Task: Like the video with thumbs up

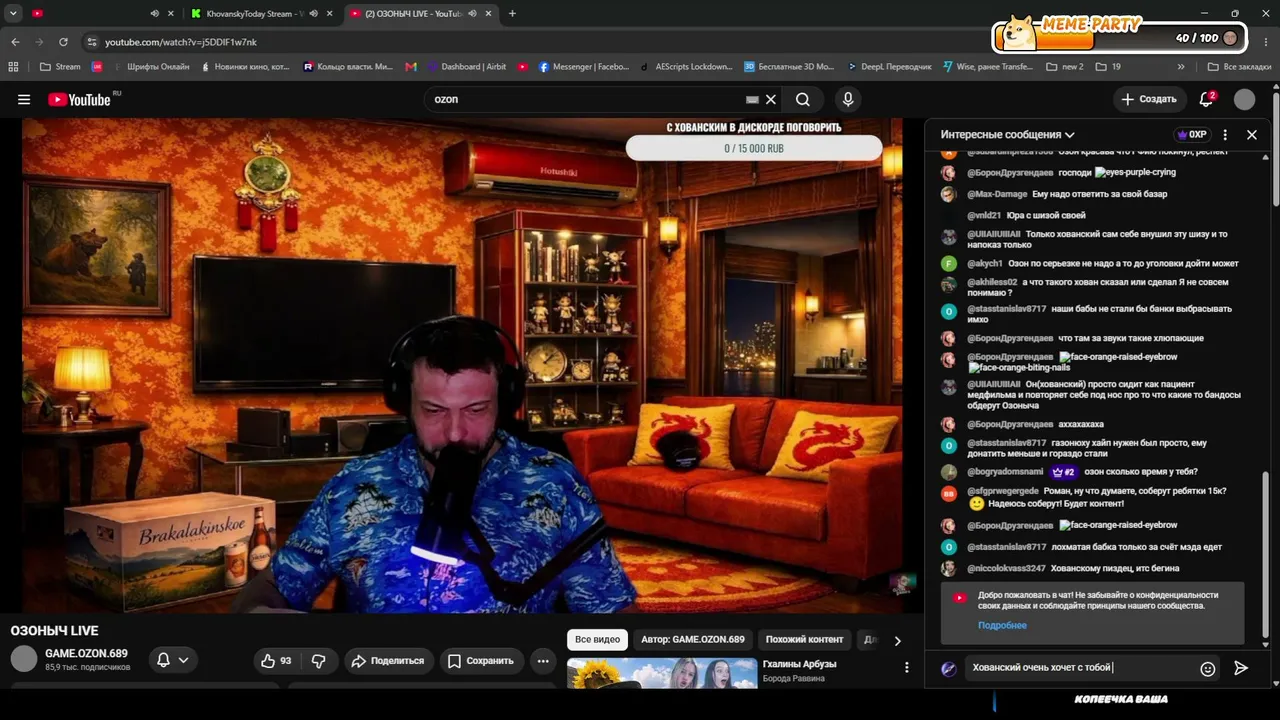Action: [x=276, y=661]
